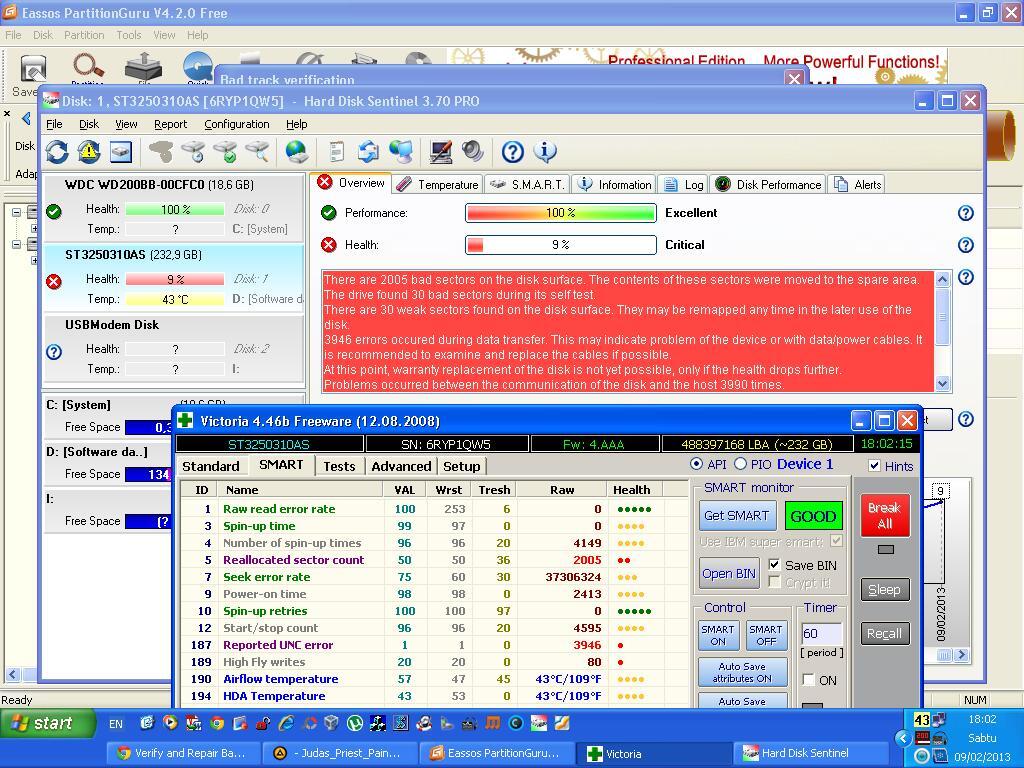
Task: Switch to the Overview tab
Action: 351,183
